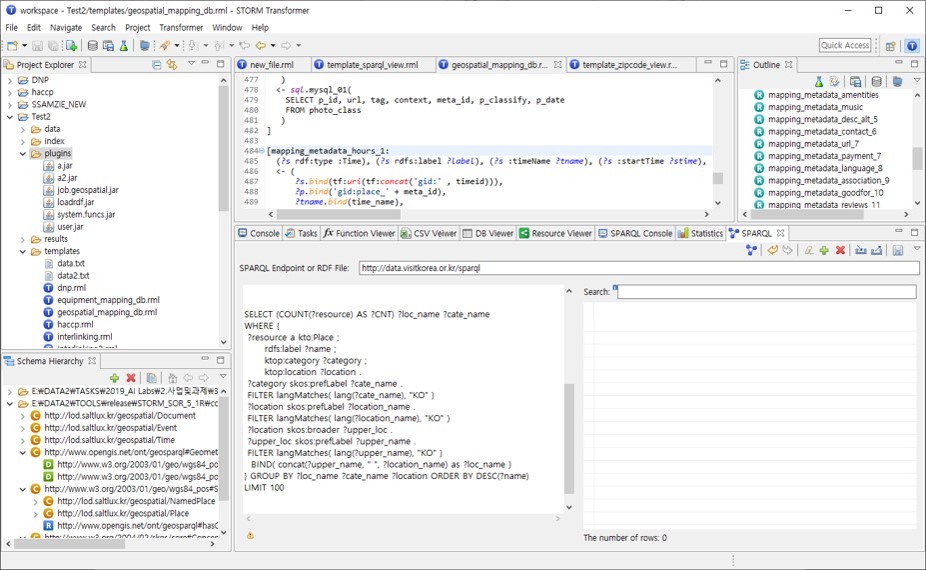Click Link with Editor icon in Project Explorer
This screenshot has width=926, height=570.
(x=172, y=64)
